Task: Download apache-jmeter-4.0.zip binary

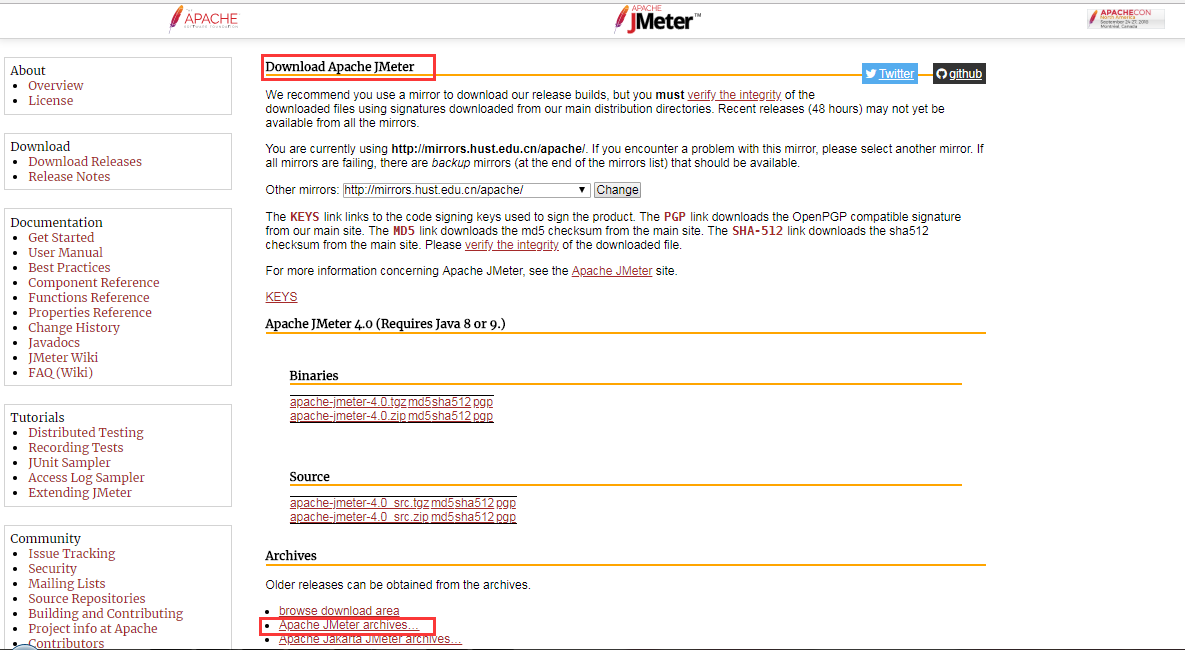Action: tap(348, 416)
